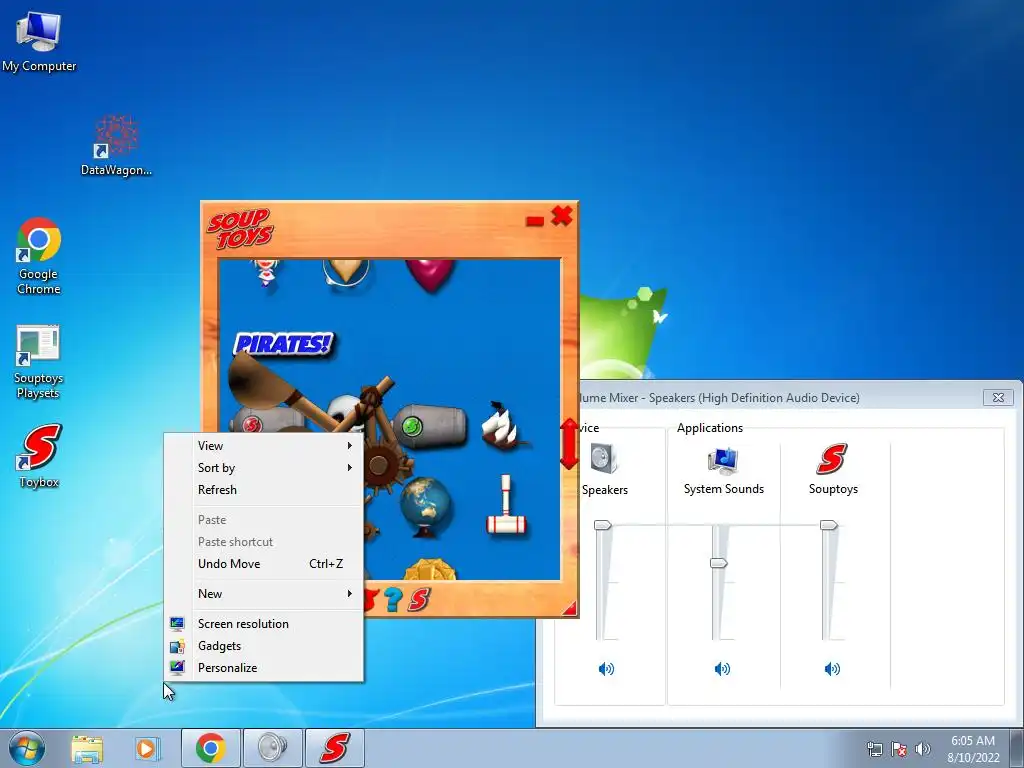
Task: Click the red up-down scroll arrow in Toybox
Action: pyautogui.click(x=569, y=444)
